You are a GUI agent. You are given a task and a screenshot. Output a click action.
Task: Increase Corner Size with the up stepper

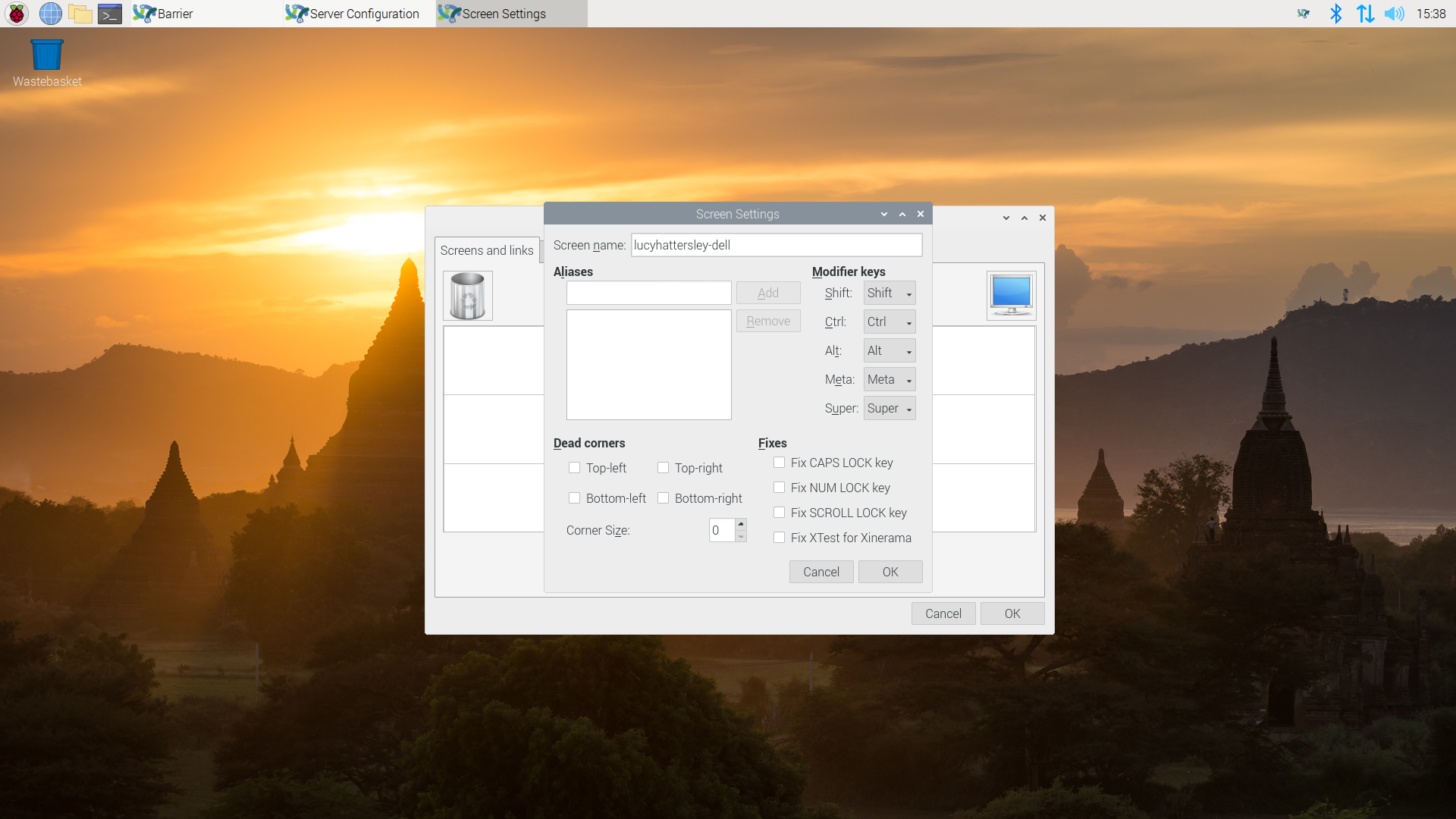pos(740,525)
